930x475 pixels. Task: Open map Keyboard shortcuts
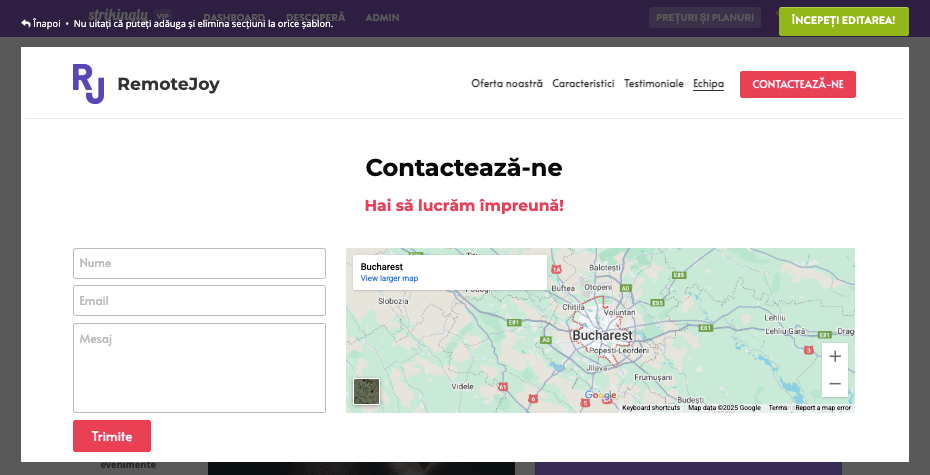(651, 408)
